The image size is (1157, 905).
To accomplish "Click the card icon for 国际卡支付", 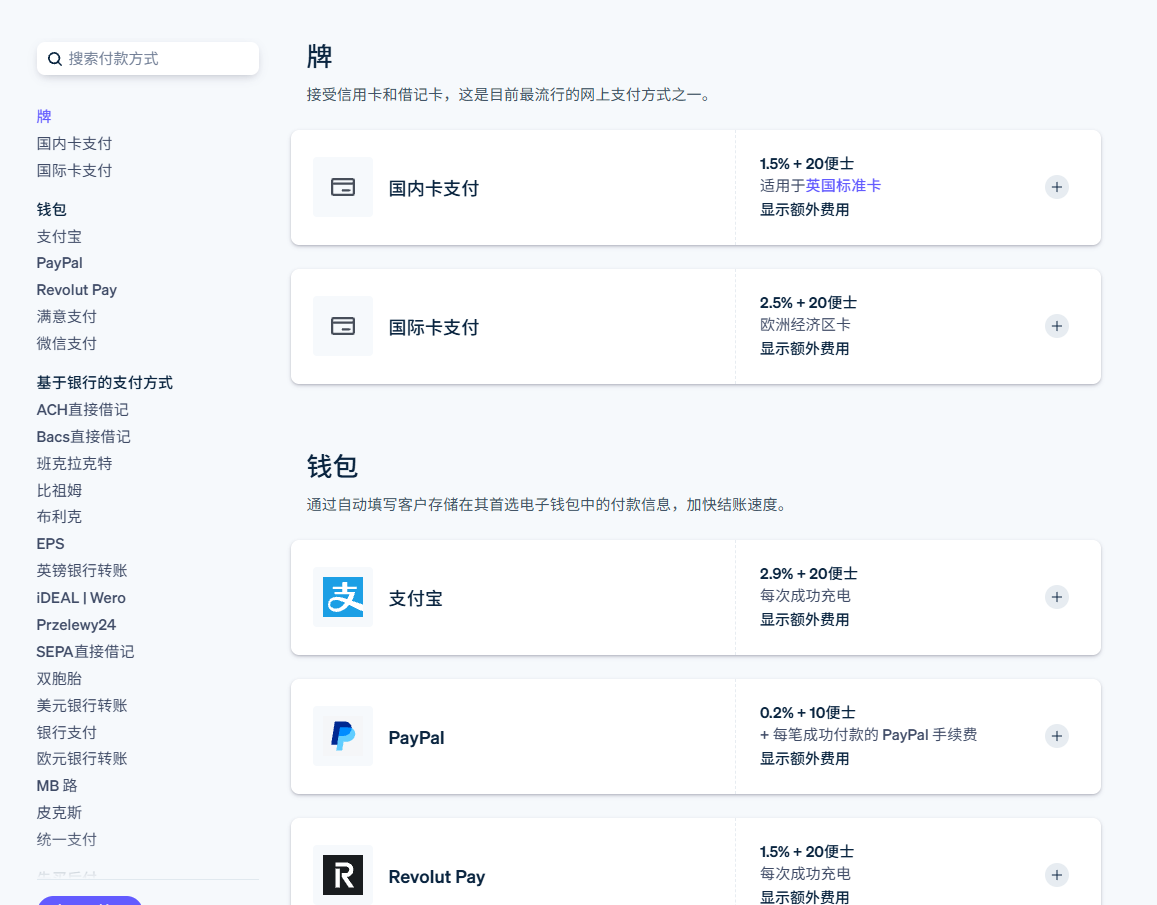I will [342, 326].
